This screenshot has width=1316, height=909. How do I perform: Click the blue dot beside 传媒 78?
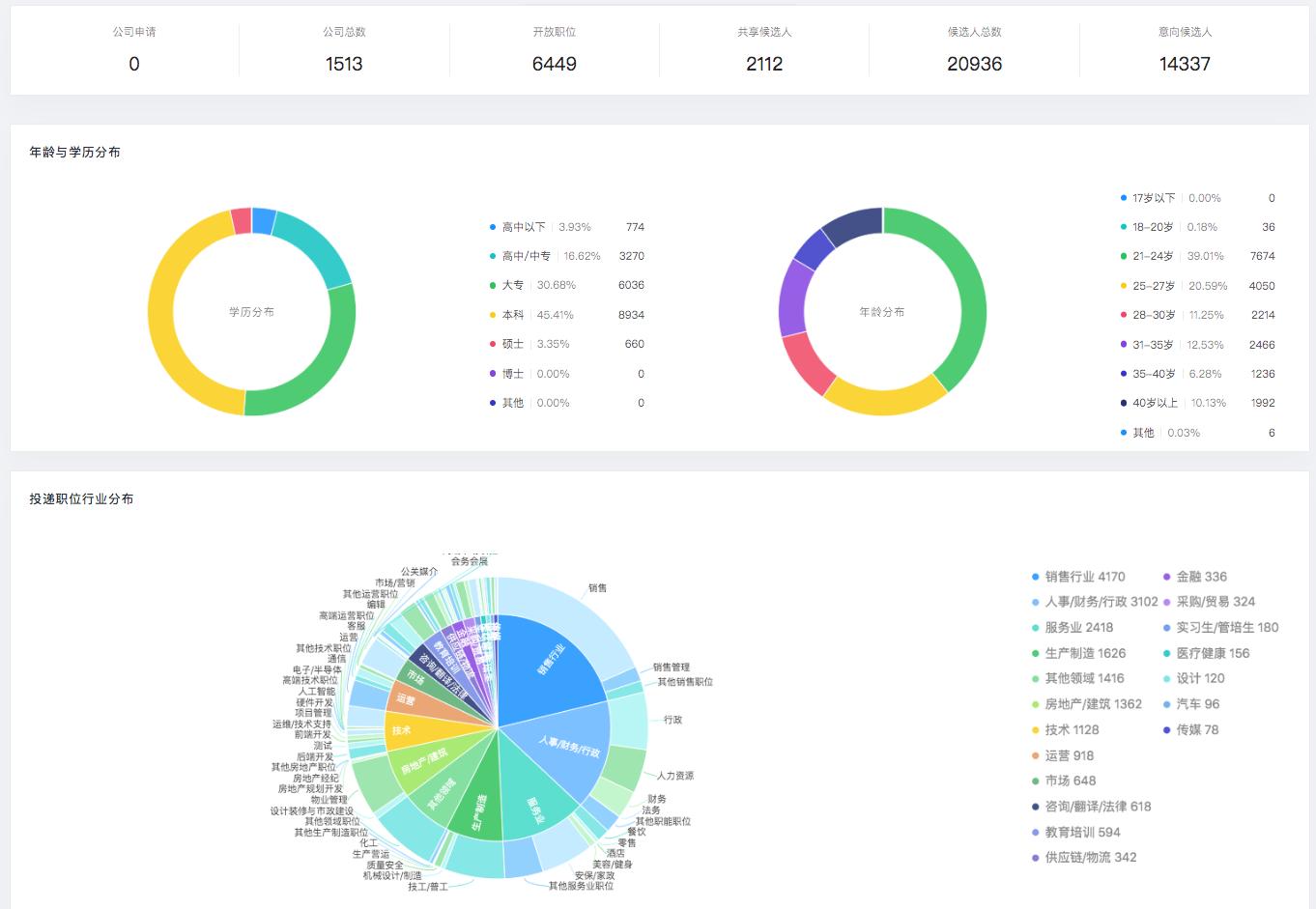pos(1167,730)
